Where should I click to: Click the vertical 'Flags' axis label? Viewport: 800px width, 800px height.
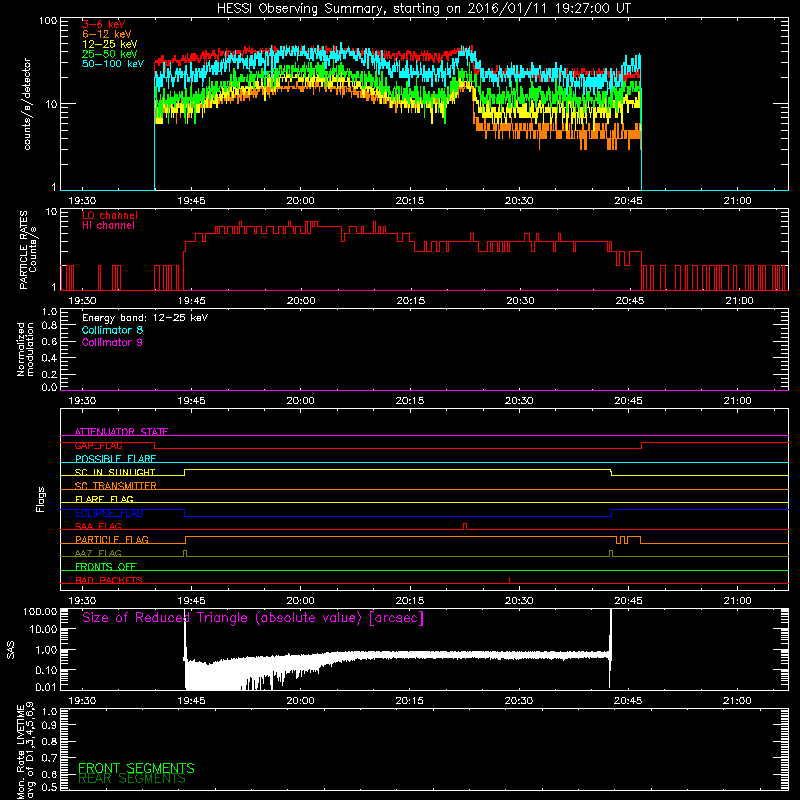click(41, 499)
